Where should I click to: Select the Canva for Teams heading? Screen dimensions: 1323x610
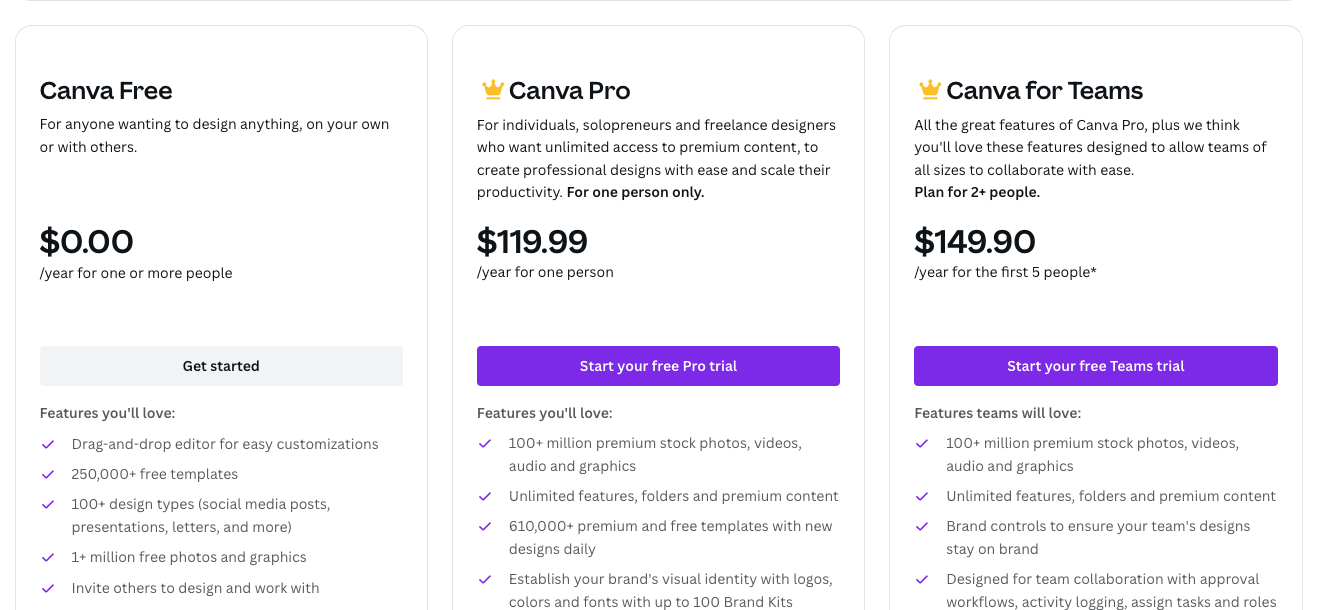click(x=1044, y=91)
